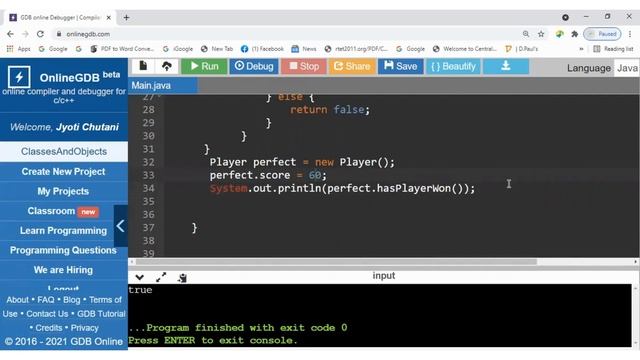
Task: Click the 'true' output in console
Action: click(140, 290)
